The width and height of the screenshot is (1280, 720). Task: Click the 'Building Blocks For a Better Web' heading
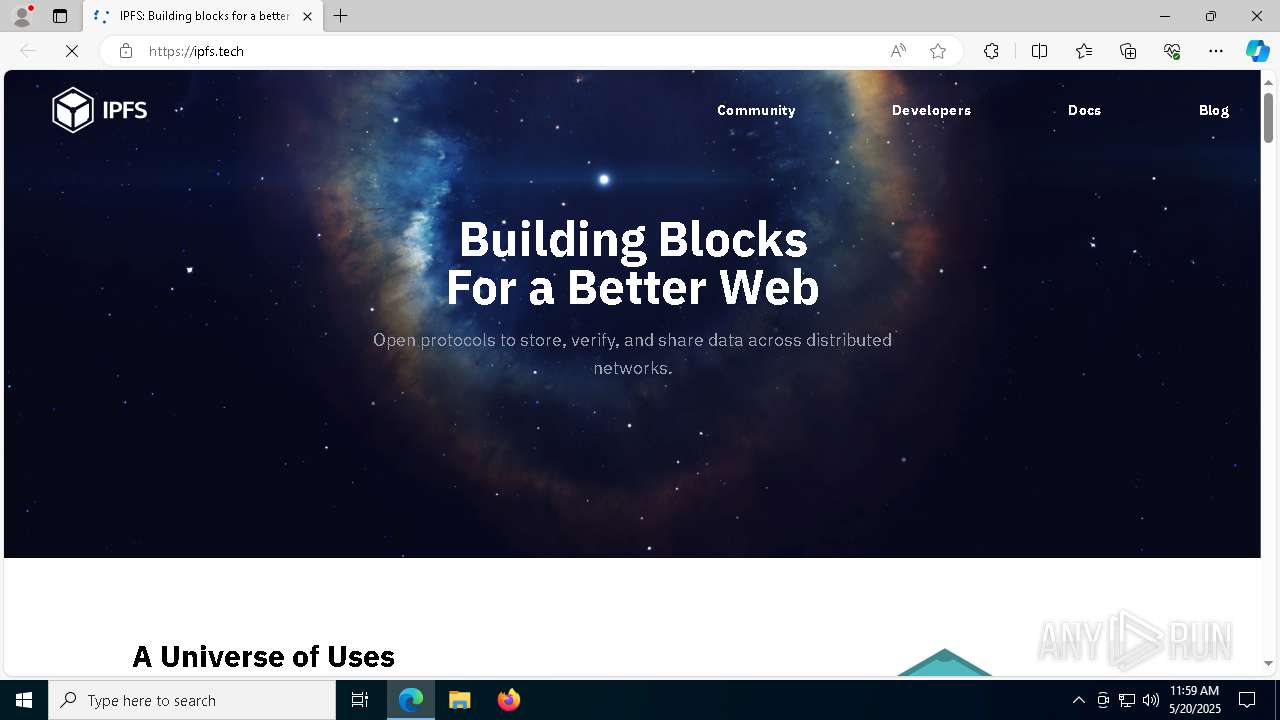[632, 263]
